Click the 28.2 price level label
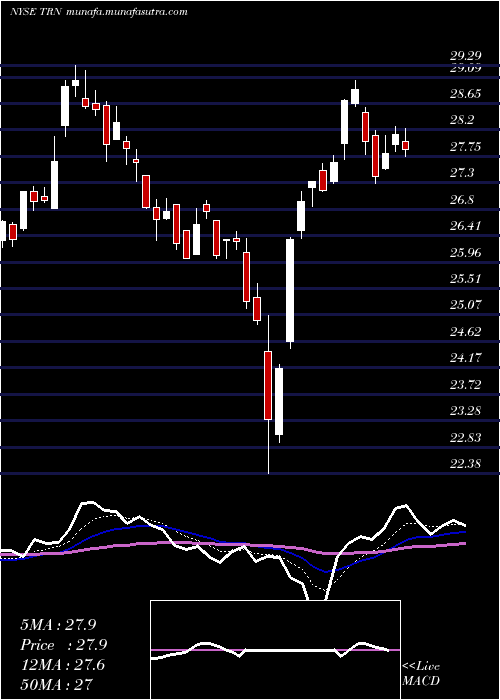 pos(462,120)
